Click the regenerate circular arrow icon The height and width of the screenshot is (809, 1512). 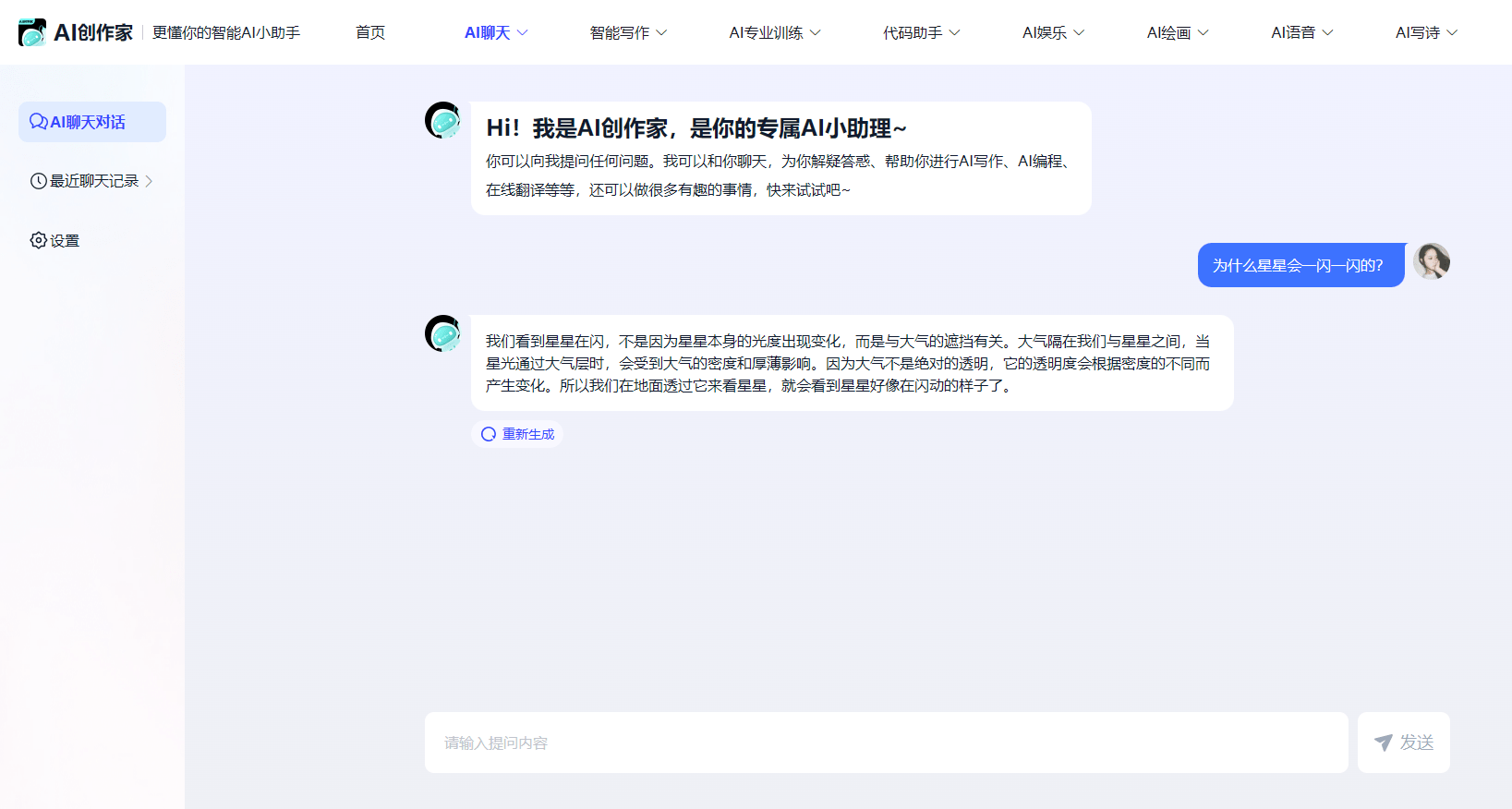pyautogui.click(x=489, y=434)
